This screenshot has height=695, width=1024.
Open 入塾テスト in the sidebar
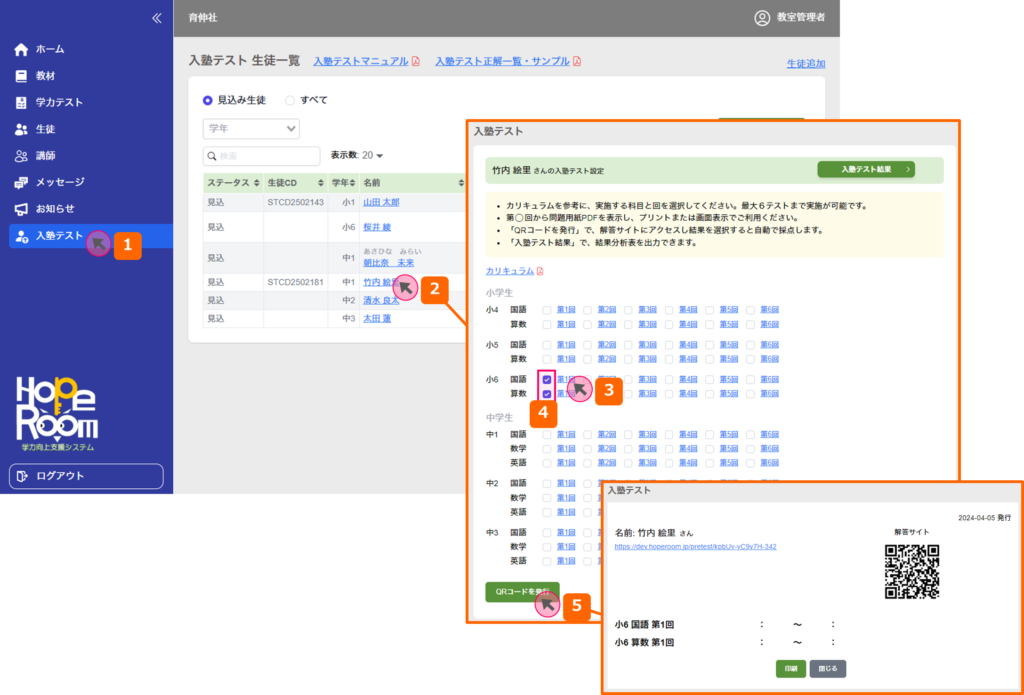[60, 236]
